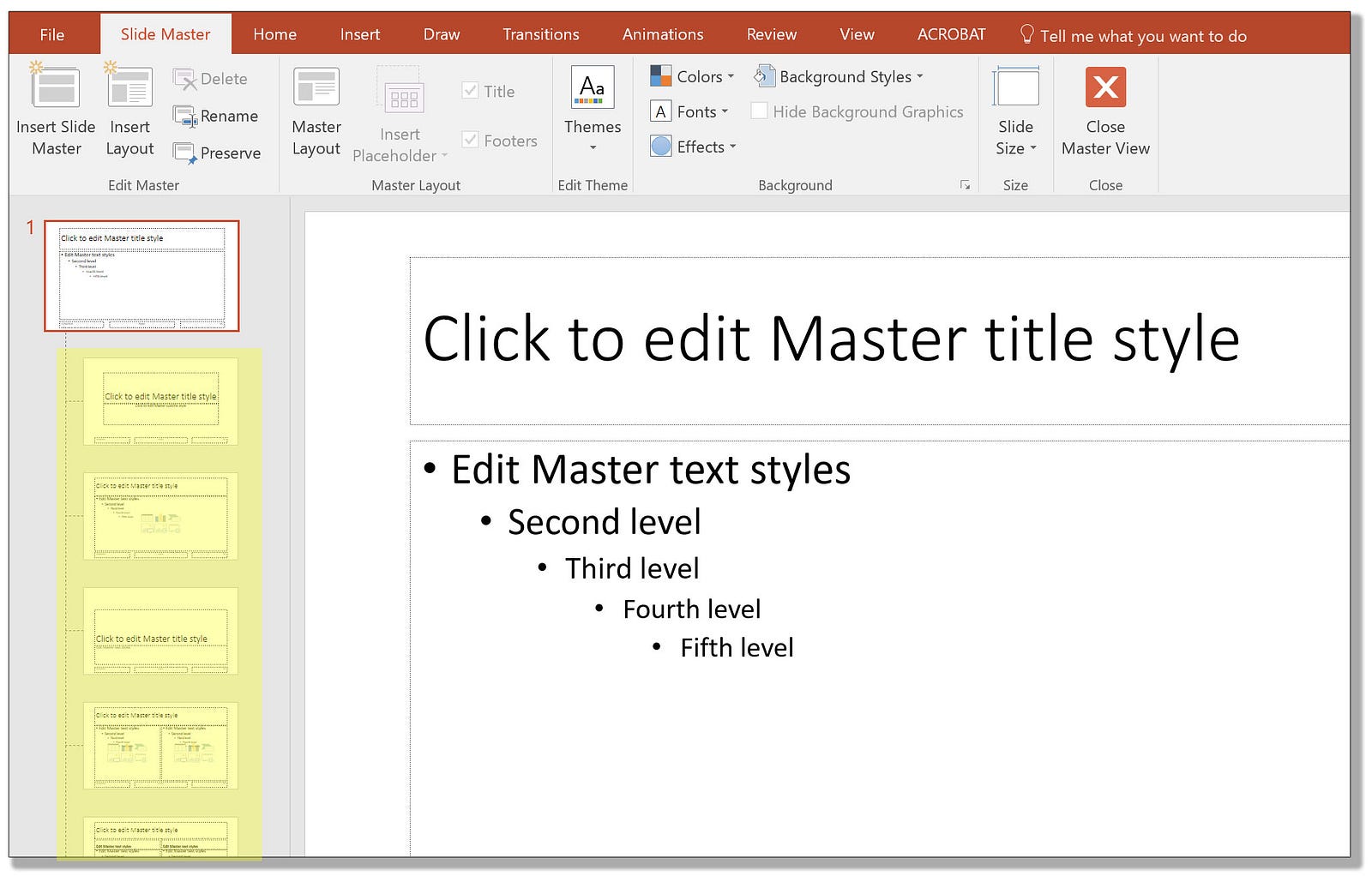This screenshot has height=876, width=1372.
Task: Switch to the Review tab
Action: (x=772, y=34)
